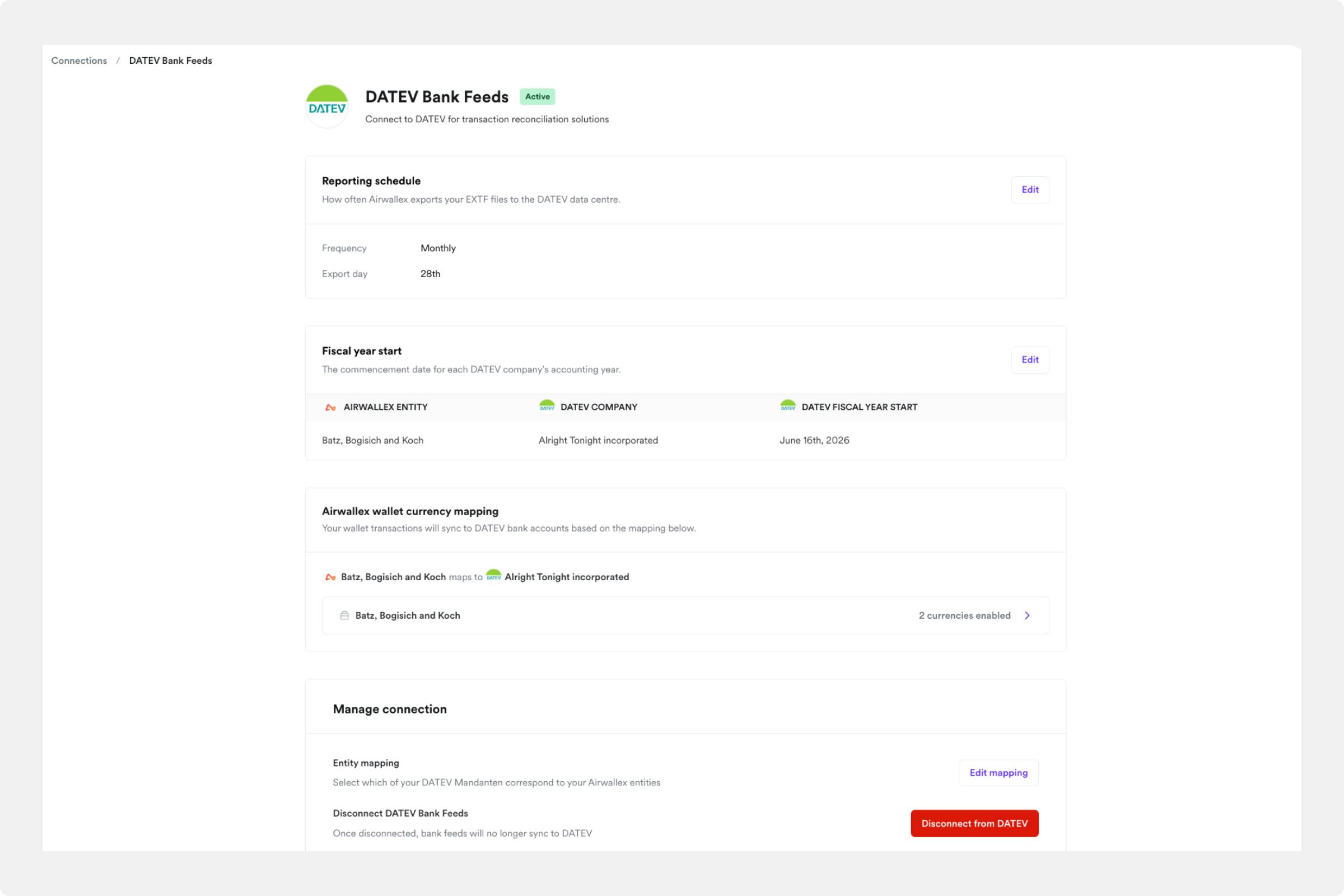Image resolution: width=1344 pixels, height=896 pixels.
Task: Click the Monthly frequency value
Action: [438, 248]
